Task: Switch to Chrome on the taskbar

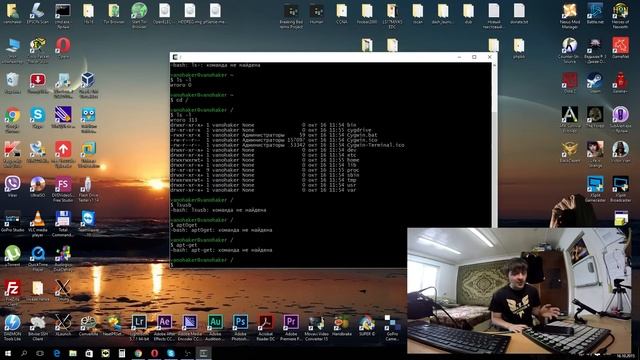Action: pos(138,353)
